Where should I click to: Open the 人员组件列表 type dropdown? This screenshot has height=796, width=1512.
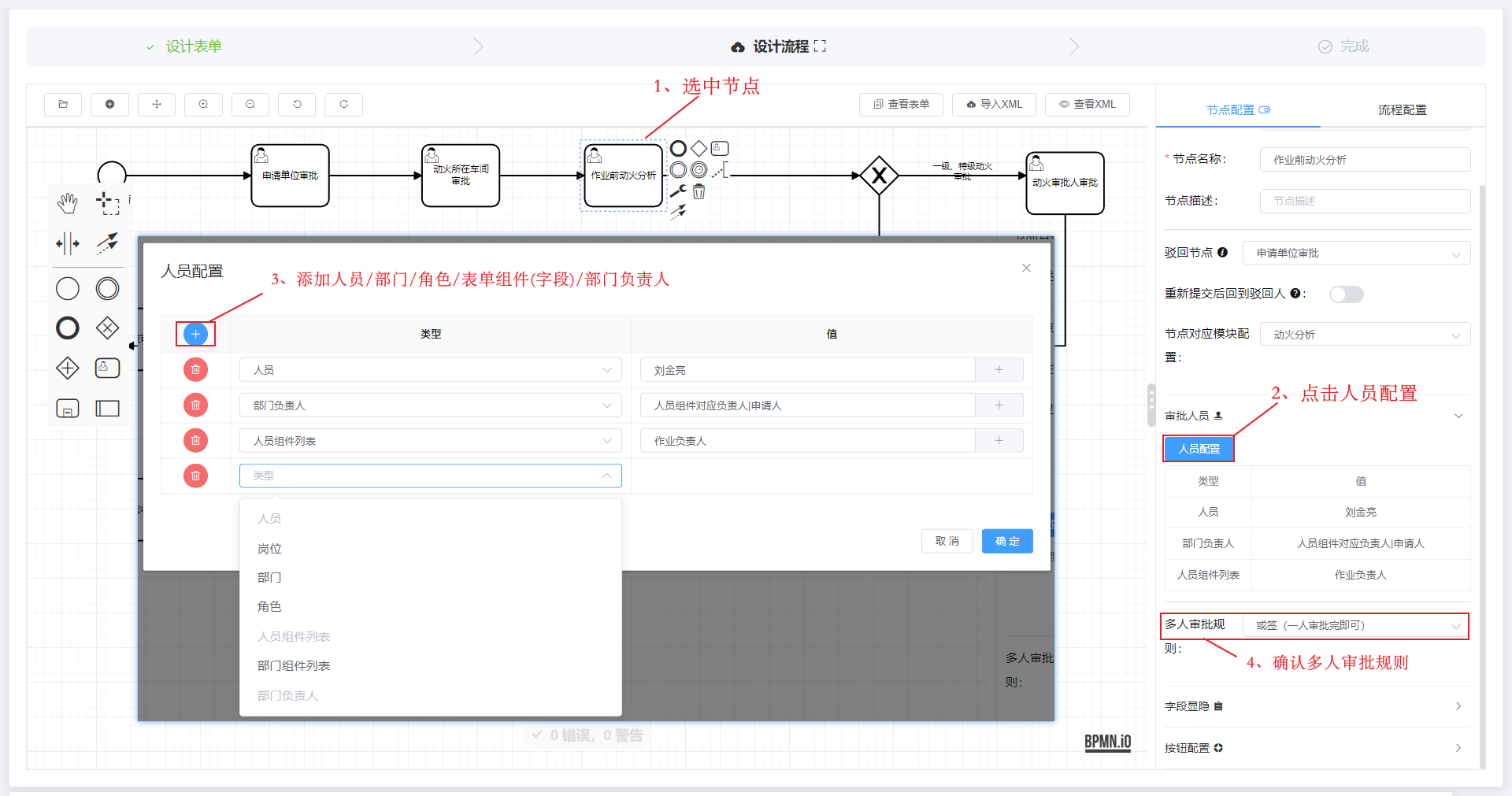pos(431,441)
